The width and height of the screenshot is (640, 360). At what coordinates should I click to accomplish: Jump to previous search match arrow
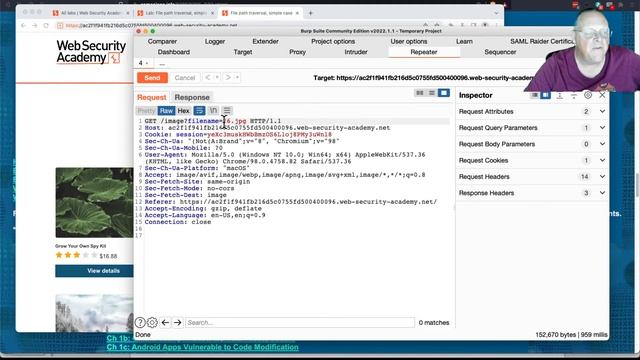coord(165,322)
